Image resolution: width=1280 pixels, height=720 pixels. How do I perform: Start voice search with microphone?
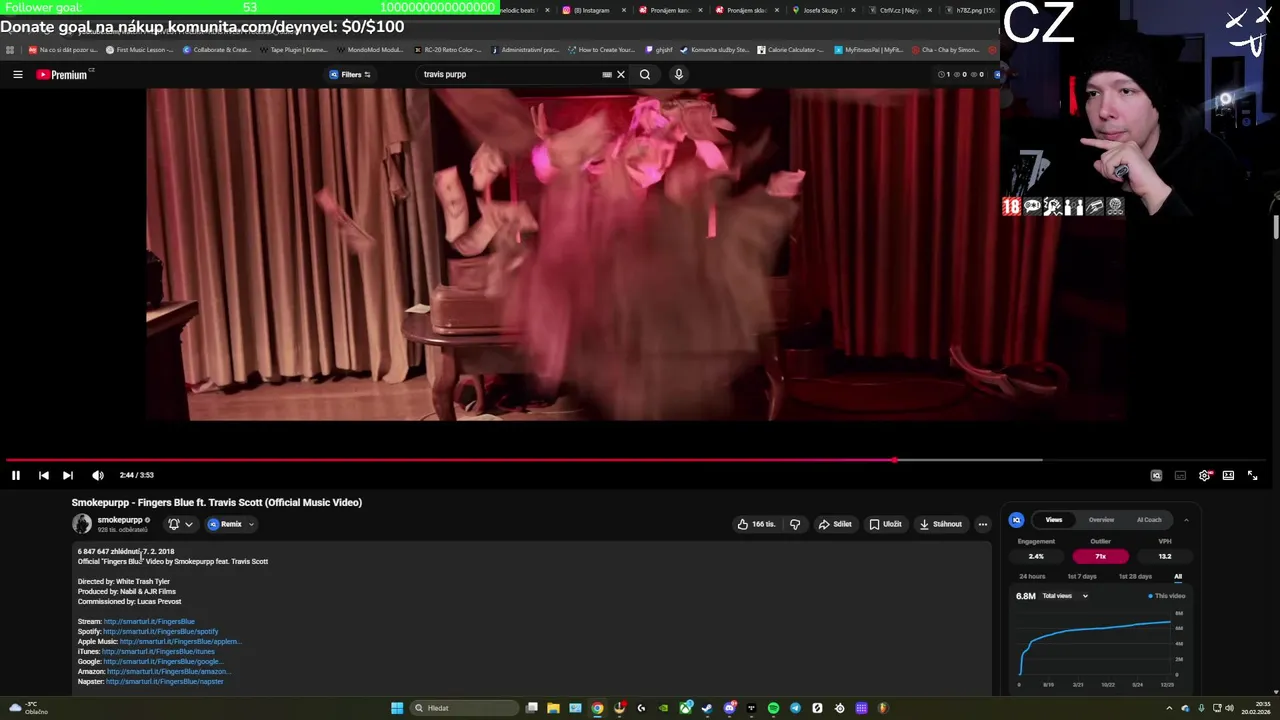pyautogui.click(x=678, y=74)
